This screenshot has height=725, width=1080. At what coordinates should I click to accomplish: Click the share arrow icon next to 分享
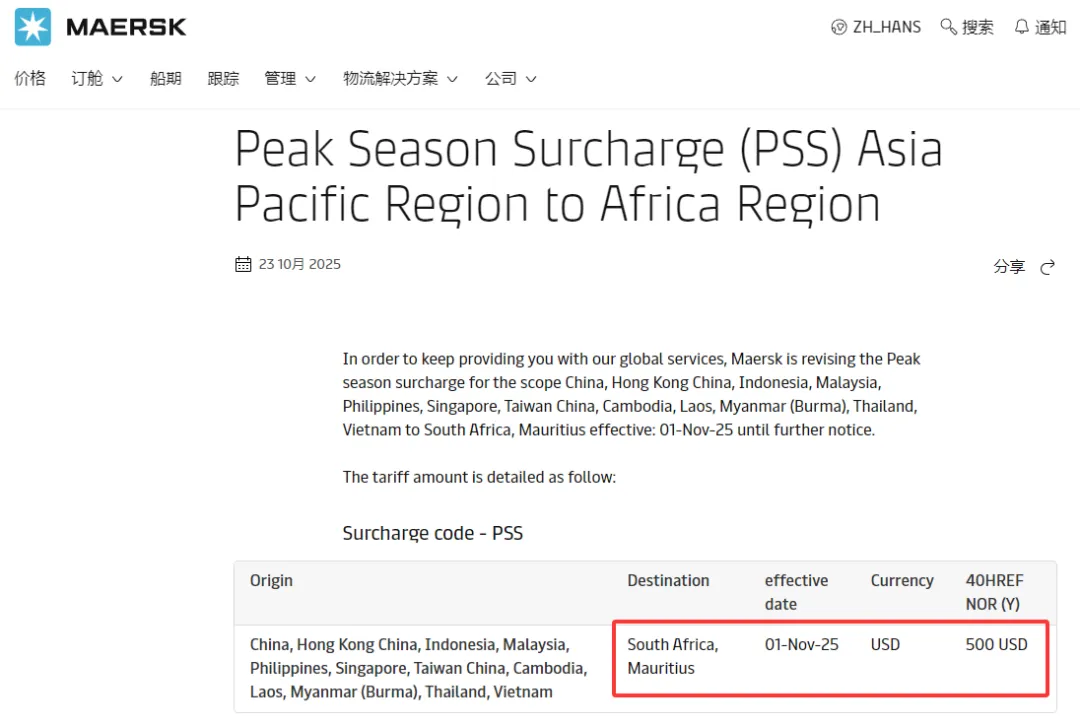(1047, 266)
